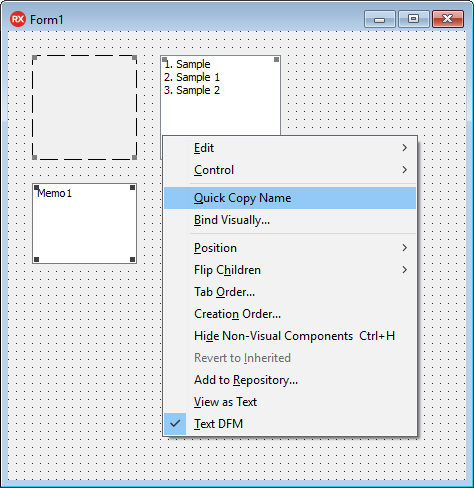Click the RX application icon in title bar
The height and width of the screenshot is (488, 474).
18,19
